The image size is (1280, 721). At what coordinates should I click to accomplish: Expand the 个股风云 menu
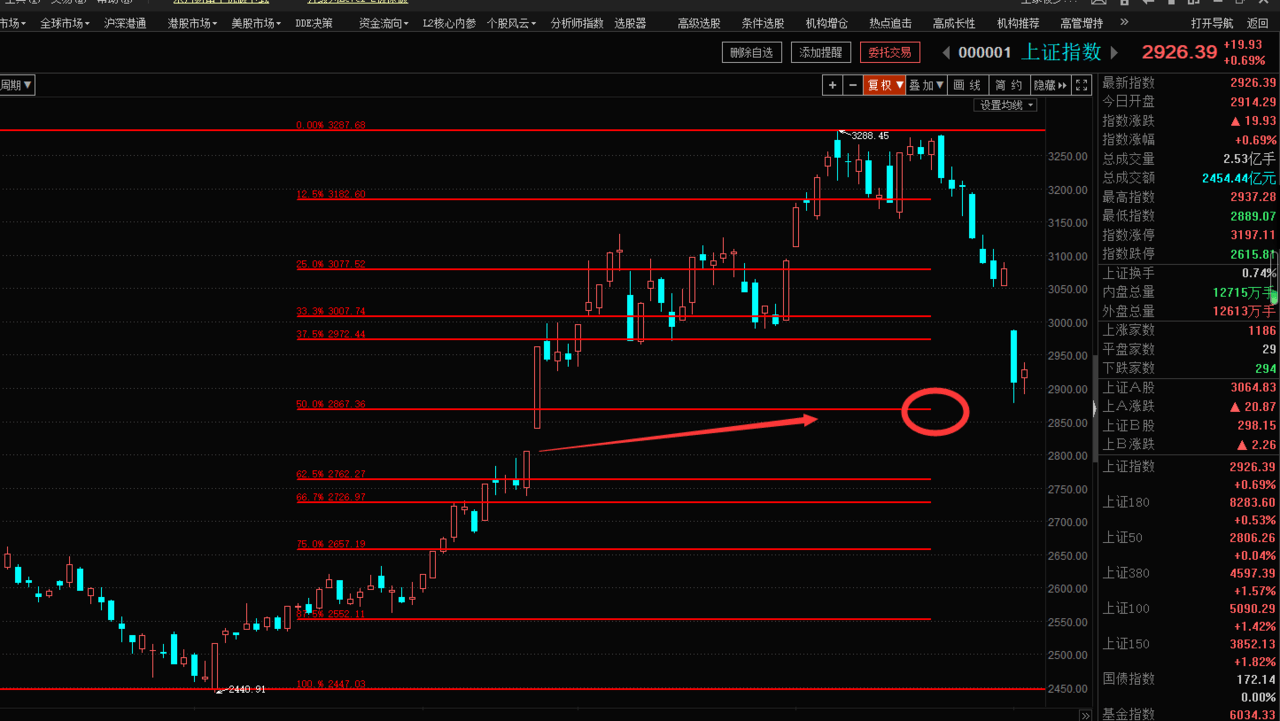(511, 23)
